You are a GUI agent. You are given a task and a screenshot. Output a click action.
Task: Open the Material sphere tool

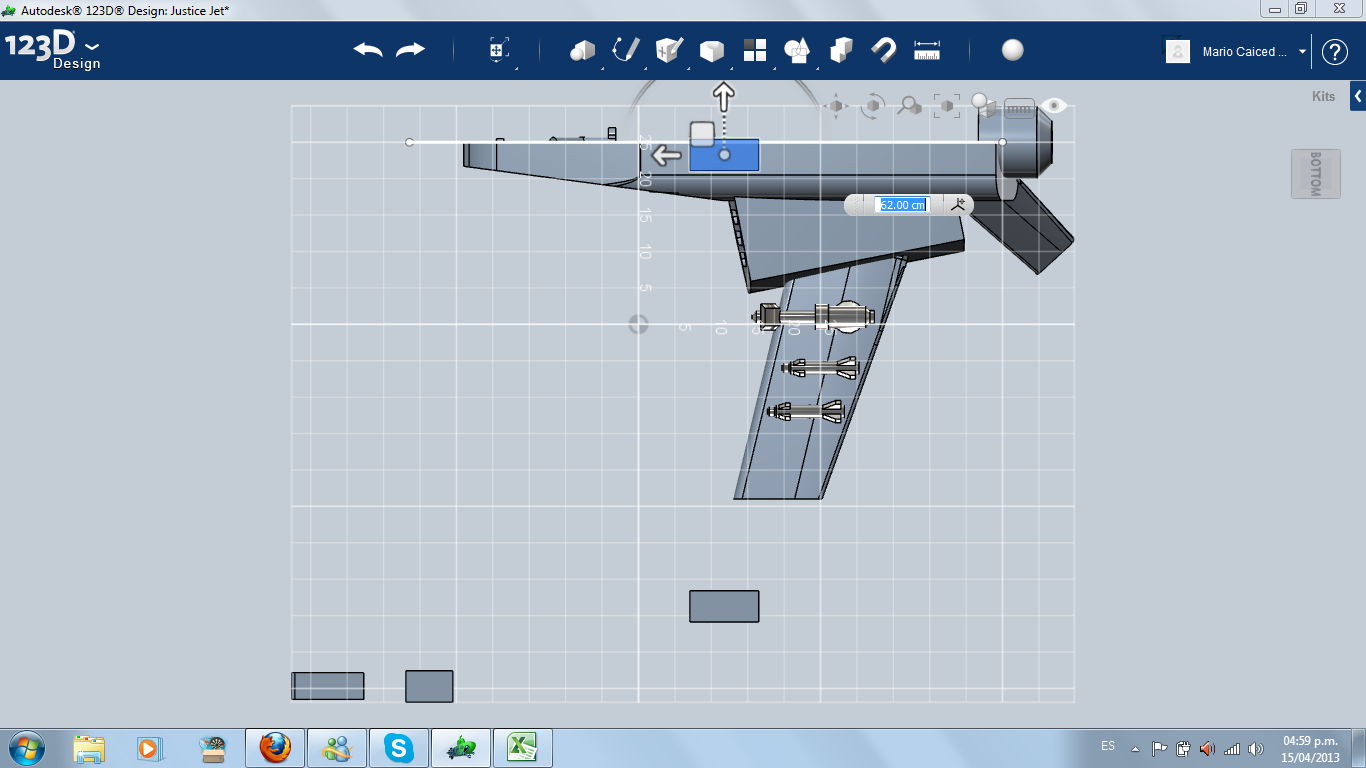pos(1013,50)
